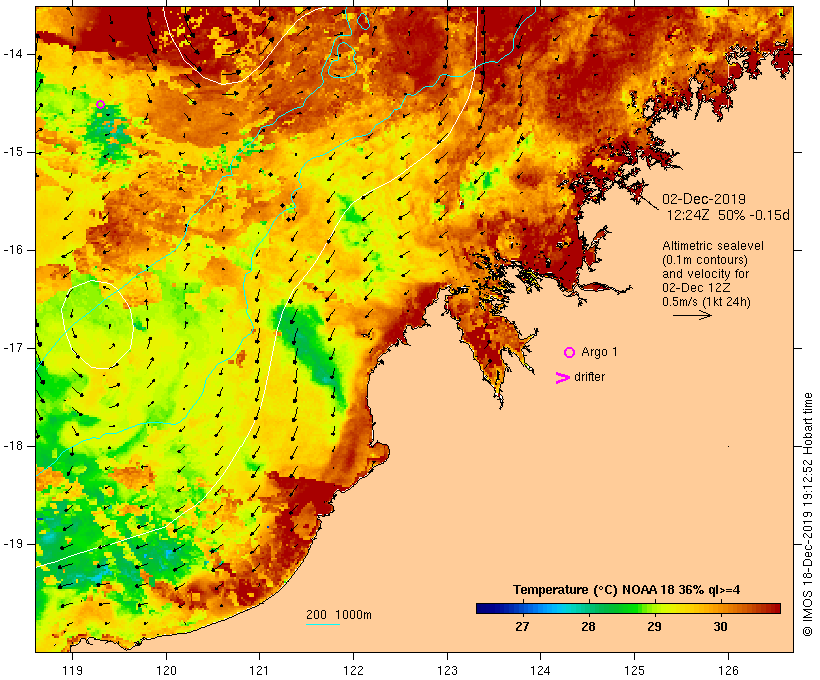
Task: Click the velocity scale arrow in legend
Action: pos(692,315)
